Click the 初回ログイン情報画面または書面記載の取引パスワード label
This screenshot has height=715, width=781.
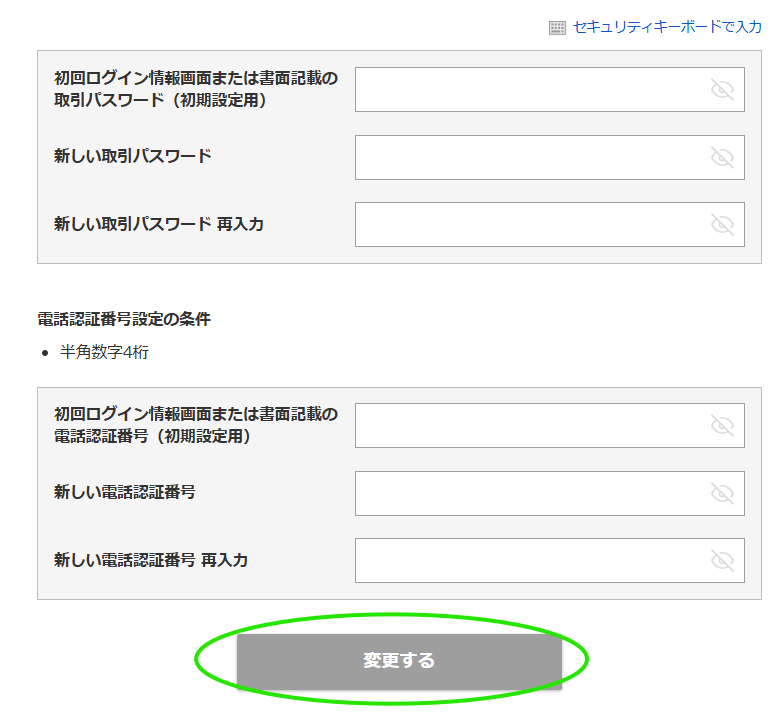coord(196,89)
